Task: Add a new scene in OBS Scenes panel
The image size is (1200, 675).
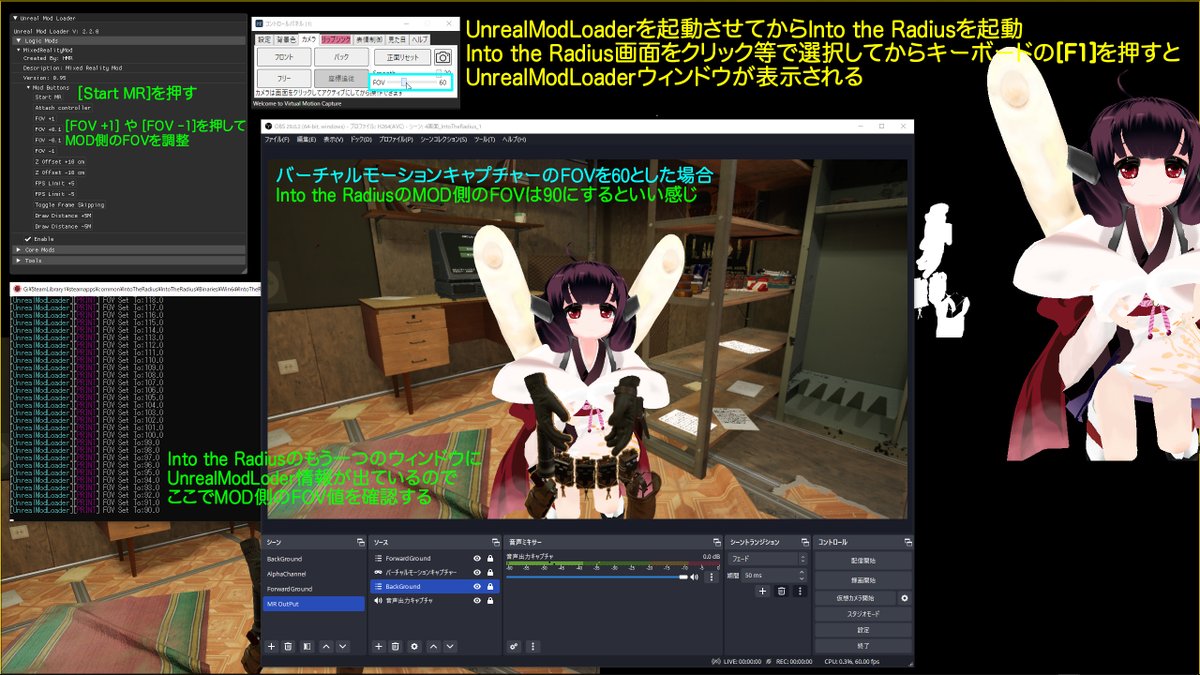Action: tap(271, 647)
